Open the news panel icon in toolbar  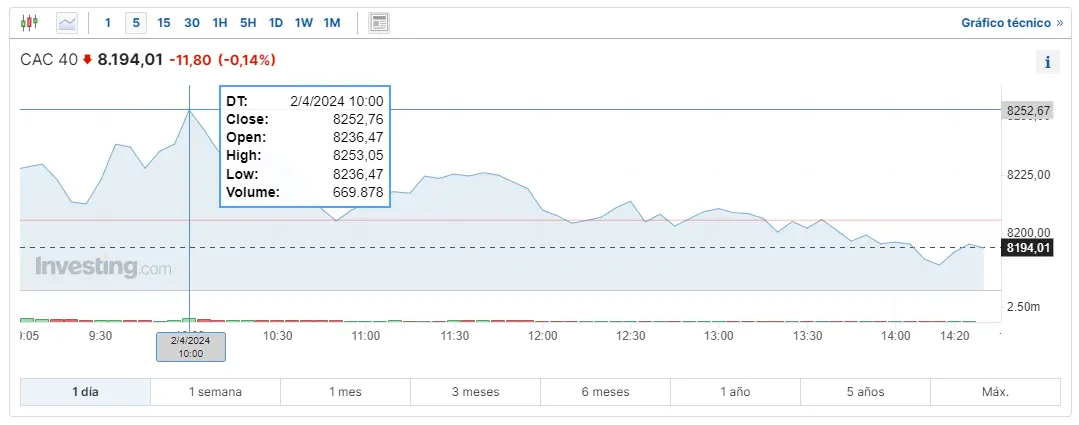[379, 22]
